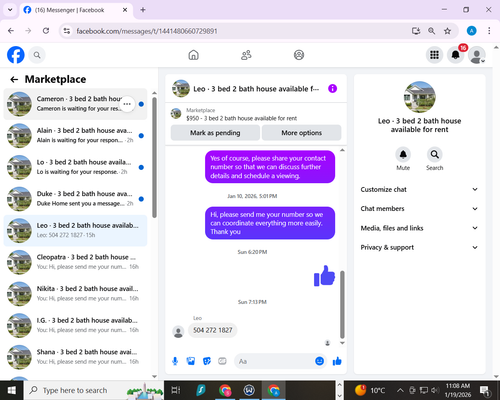Open Duke conversation
The image size is (500, 400).
(x=75, y=199)
